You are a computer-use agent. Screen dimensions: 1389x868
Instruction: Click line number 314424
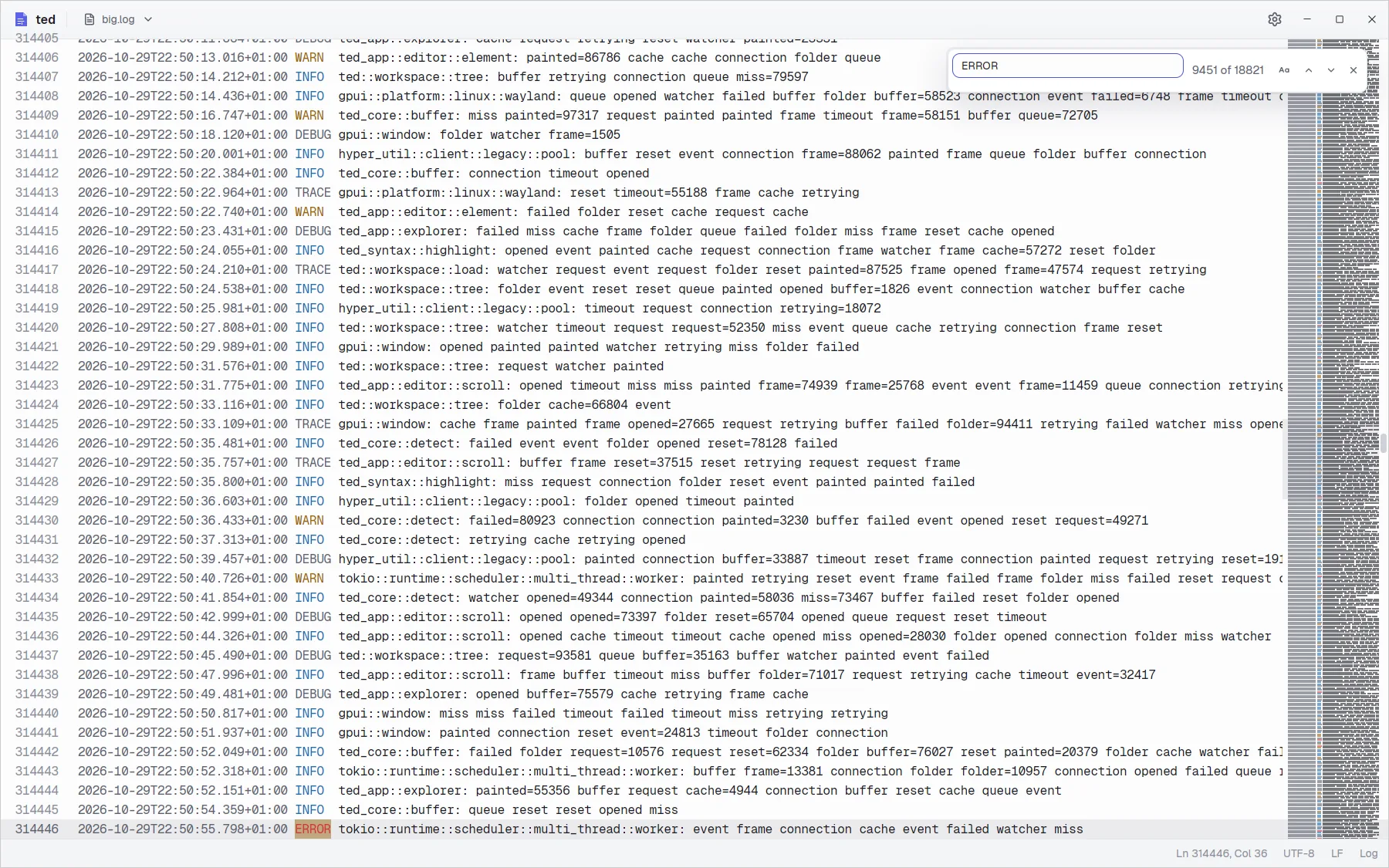(37, 405)
